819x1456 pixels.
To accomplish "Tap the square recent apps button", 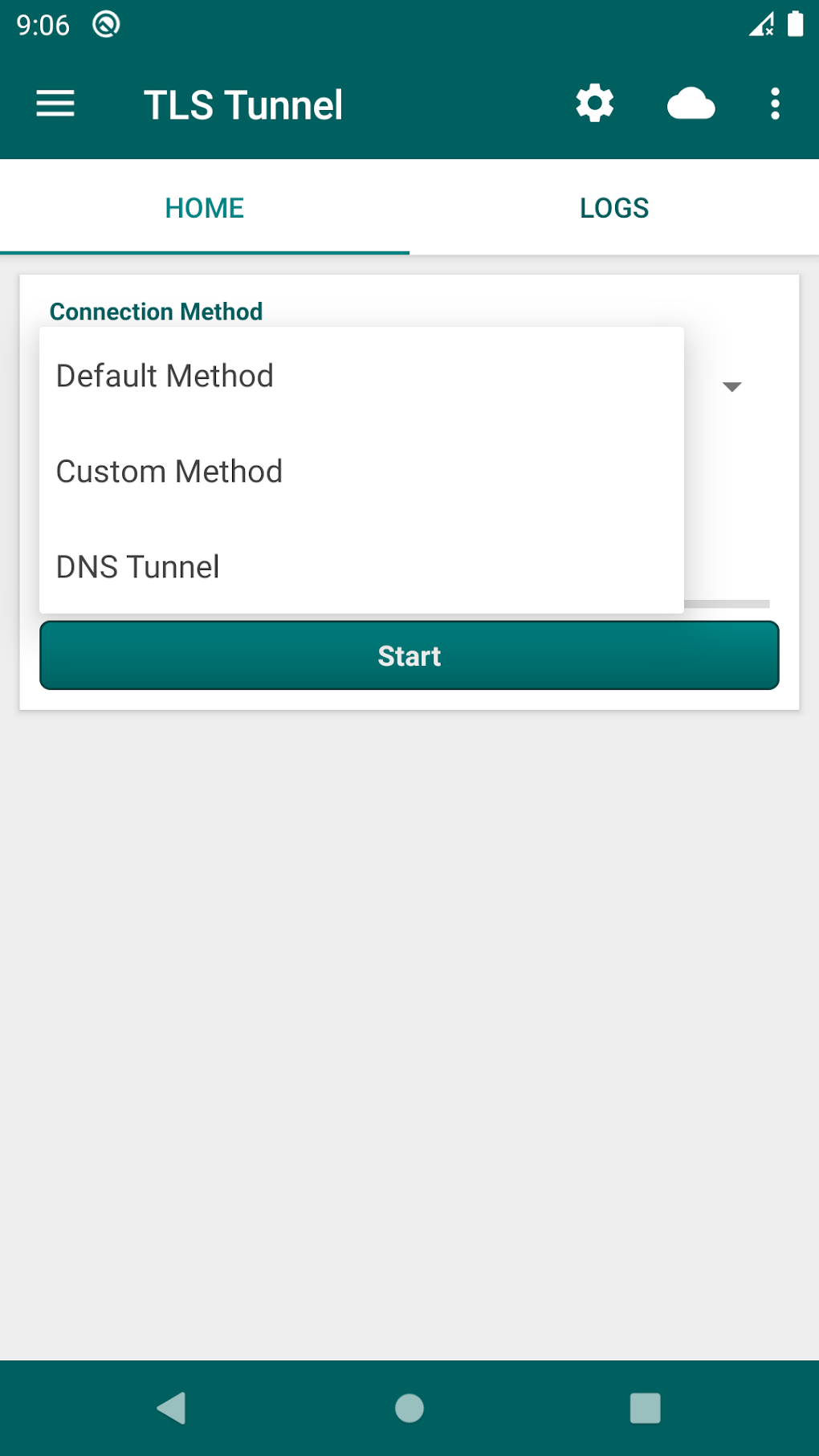I will coord(645,1408).
